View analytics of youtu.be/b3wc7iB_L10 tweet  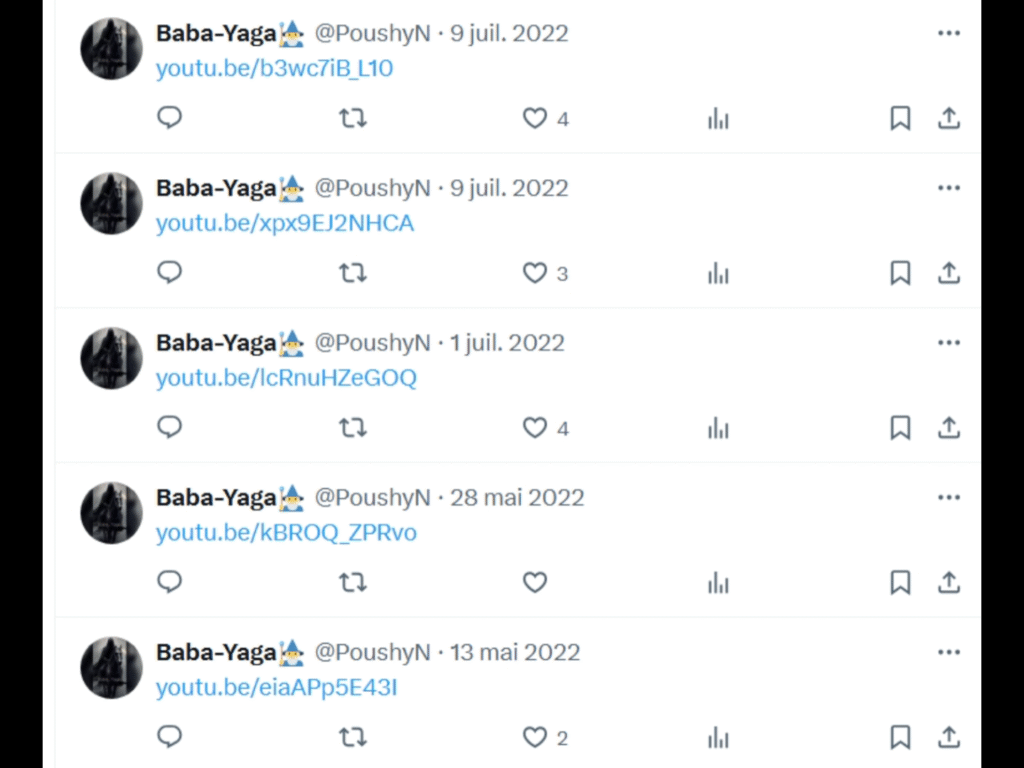pyautogui.click(x=718, y=119)
